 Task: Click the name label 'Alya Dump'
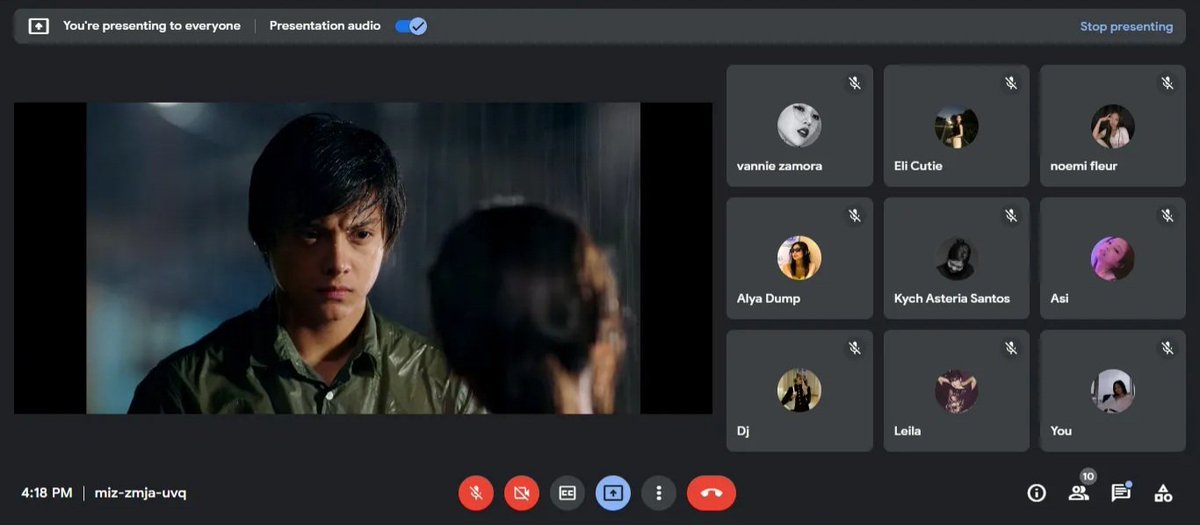pyautogui.click(x=769, y=299)
